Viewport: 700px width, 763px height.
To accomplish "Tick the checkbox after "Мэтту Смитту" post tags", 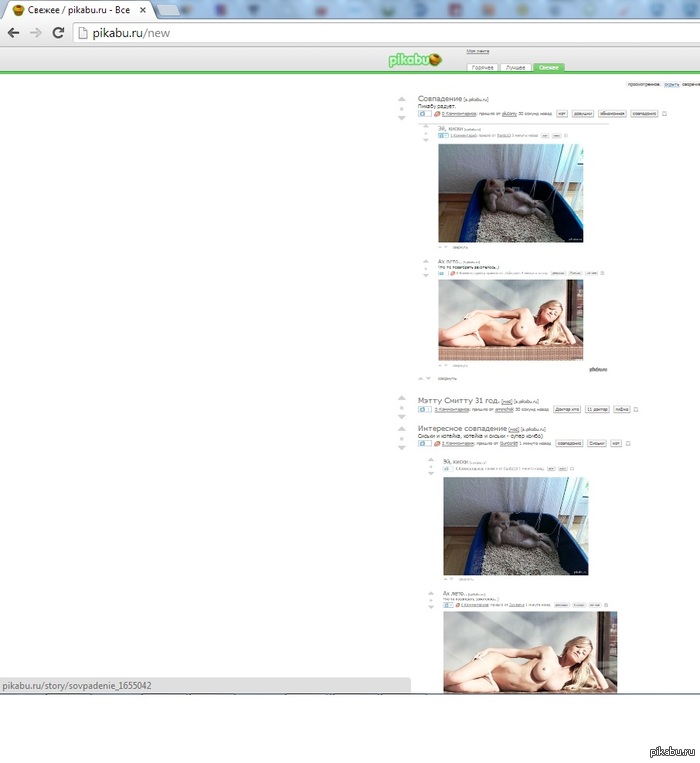I will (x=636, y=409).
